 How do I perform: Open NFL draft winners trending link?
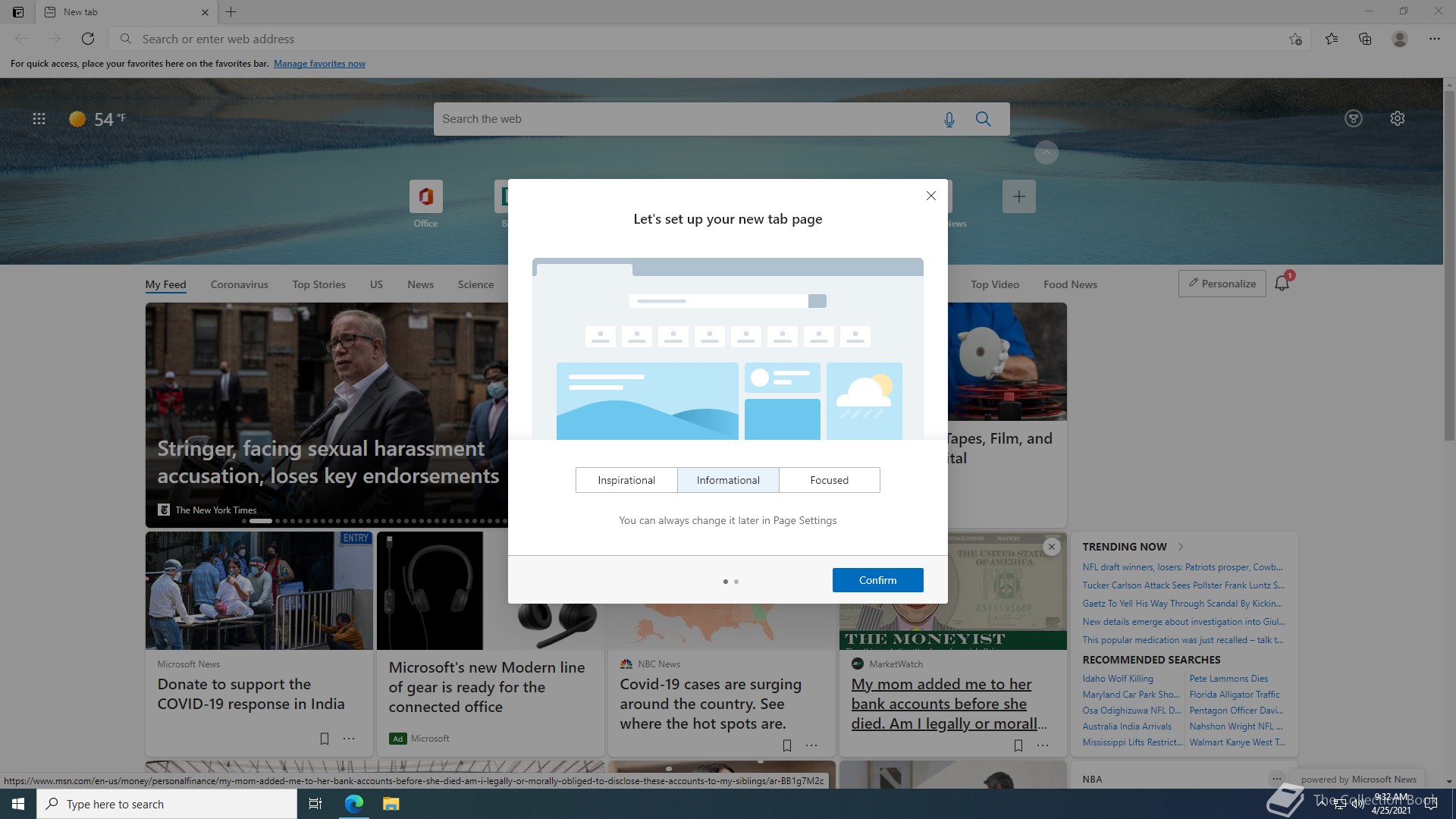pos(1182,567)
